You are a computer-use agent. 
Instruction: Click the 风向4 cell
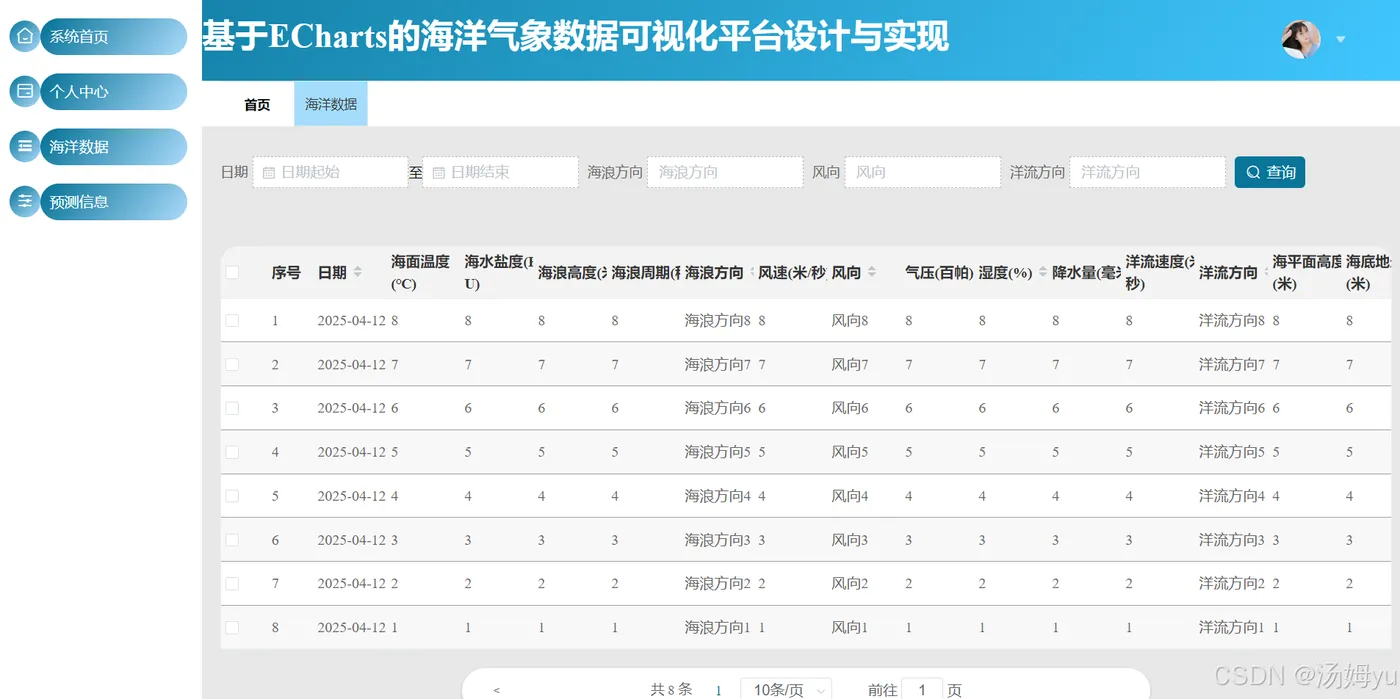coord(850,497)
